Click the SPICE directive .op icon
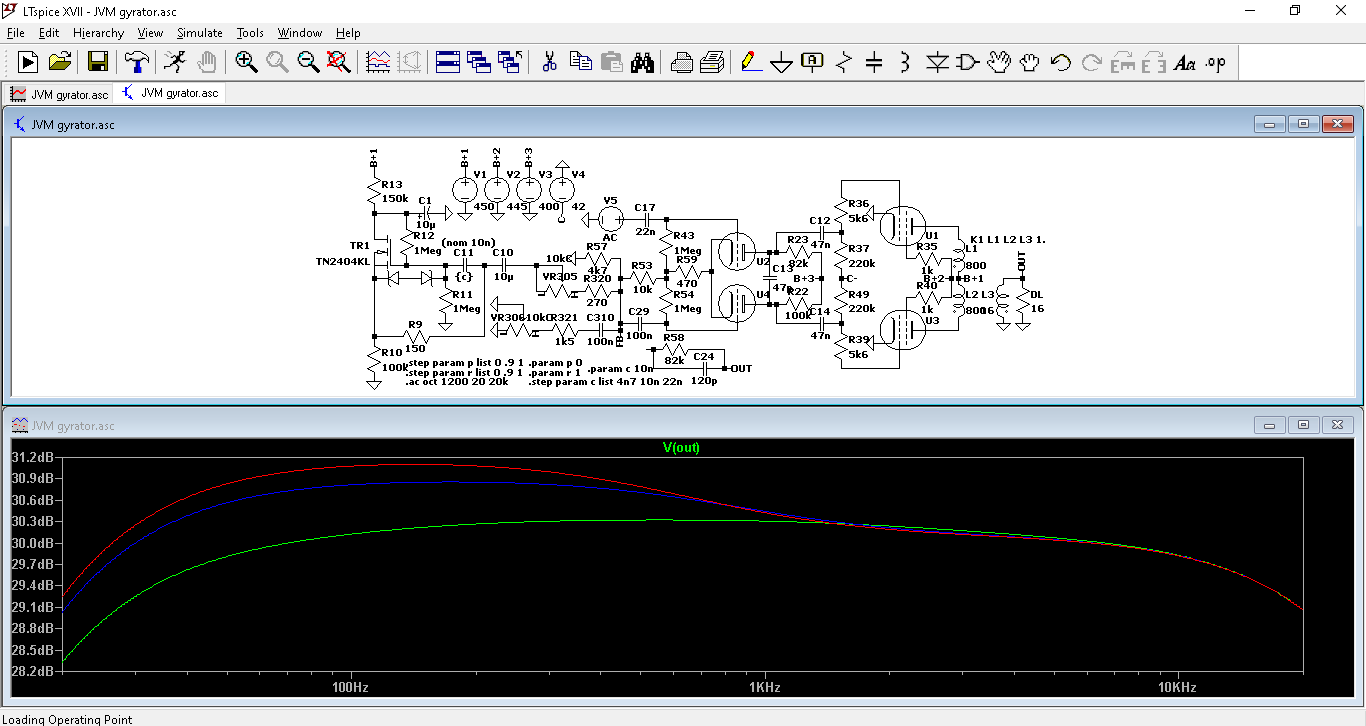 1215,62
